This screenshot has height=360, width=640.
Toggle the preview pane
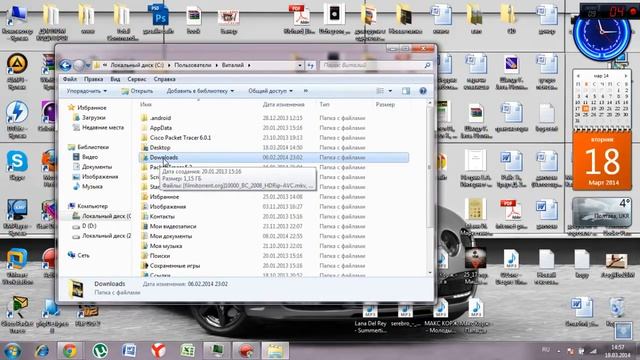click(x=406, y=91)
